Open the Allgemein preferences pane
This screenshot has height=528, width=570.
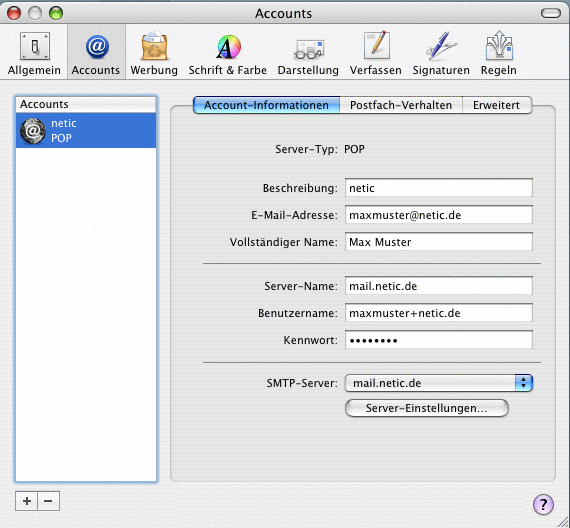coord(34,53)
